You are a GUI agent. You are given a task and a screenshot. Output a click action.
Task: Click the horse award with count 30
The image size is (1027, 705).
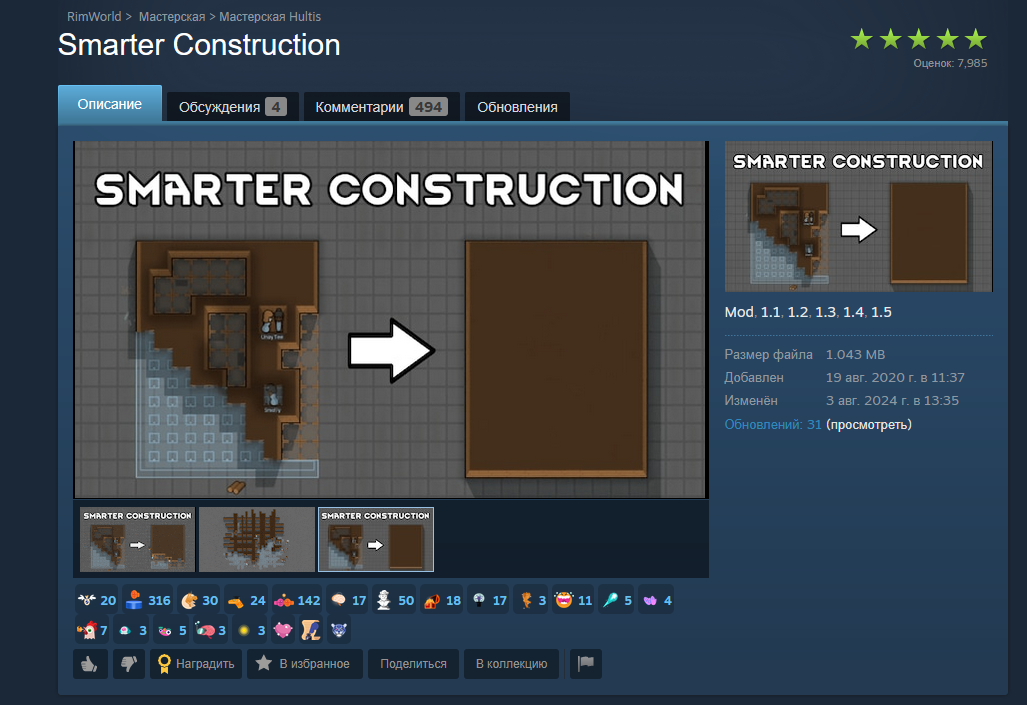199,600
